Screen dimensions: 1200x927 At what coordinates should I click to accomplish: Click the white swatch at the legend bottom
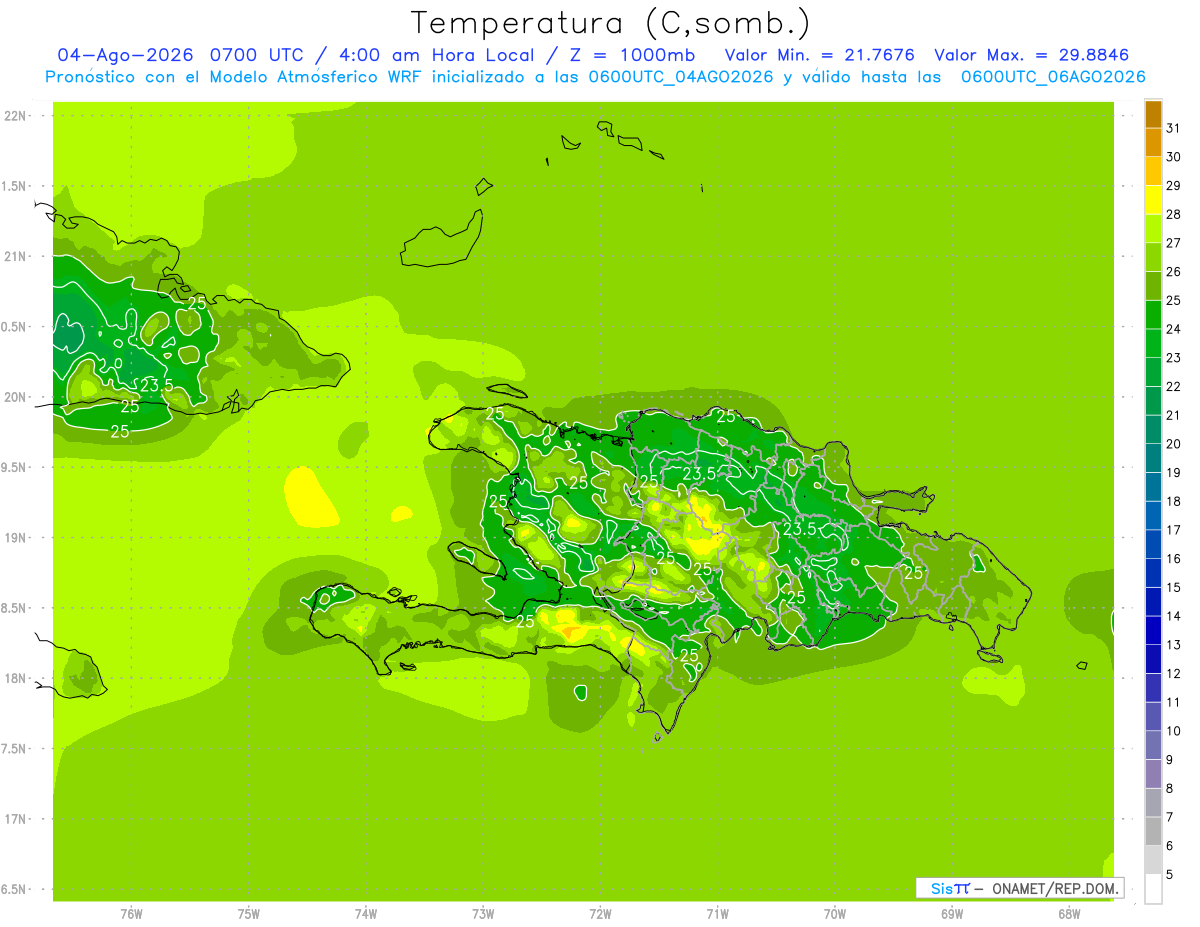[1153, 889]
